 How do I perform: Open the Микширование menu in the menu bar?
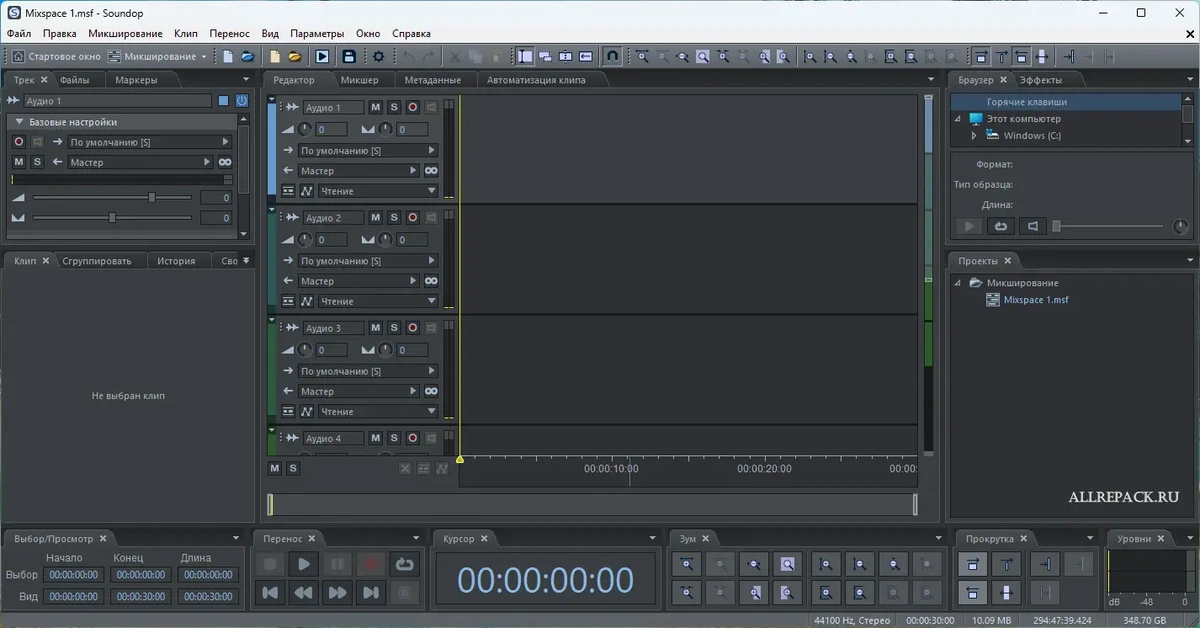(125, 33)
